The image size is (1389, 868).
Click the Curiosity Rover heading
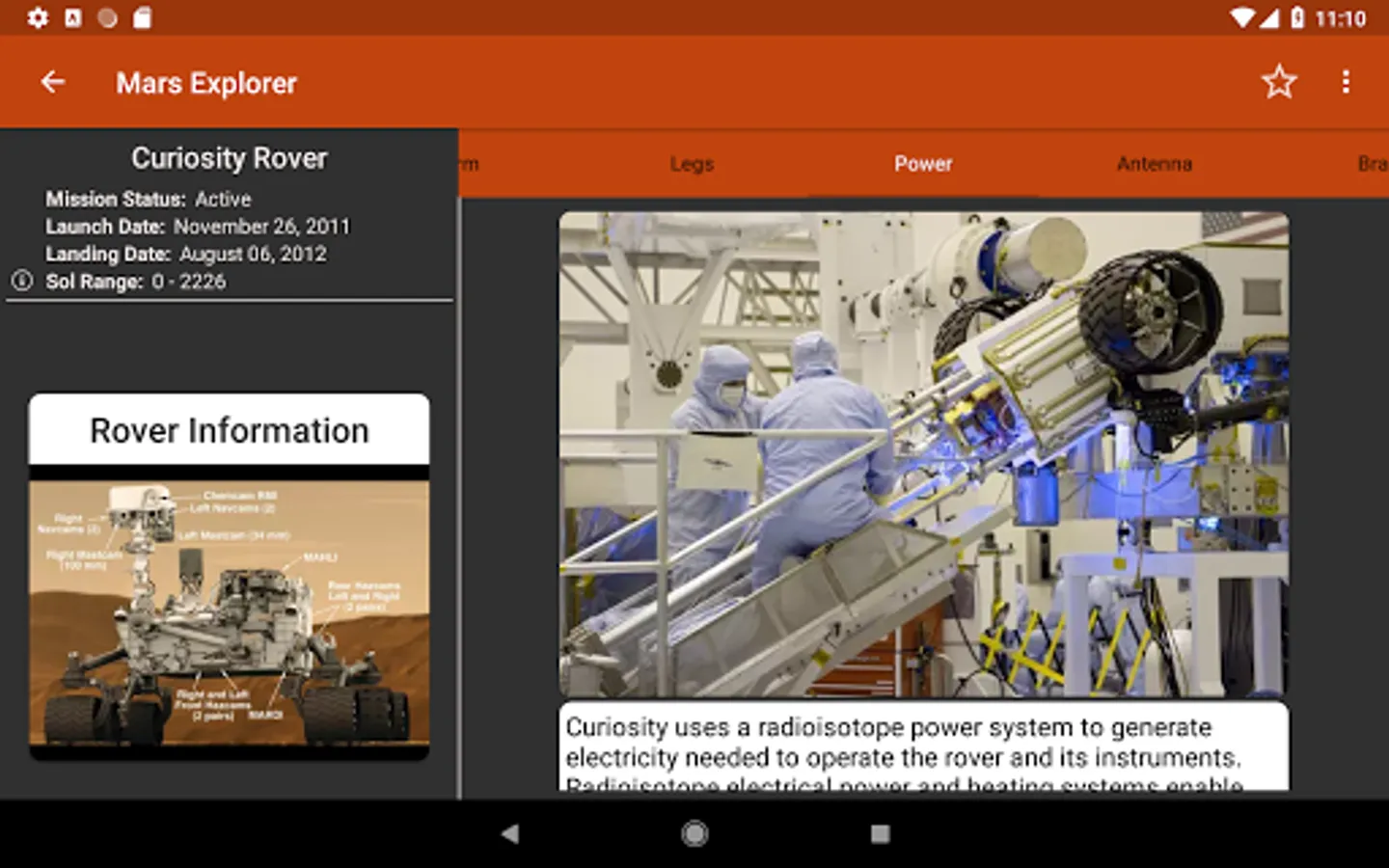230,158
